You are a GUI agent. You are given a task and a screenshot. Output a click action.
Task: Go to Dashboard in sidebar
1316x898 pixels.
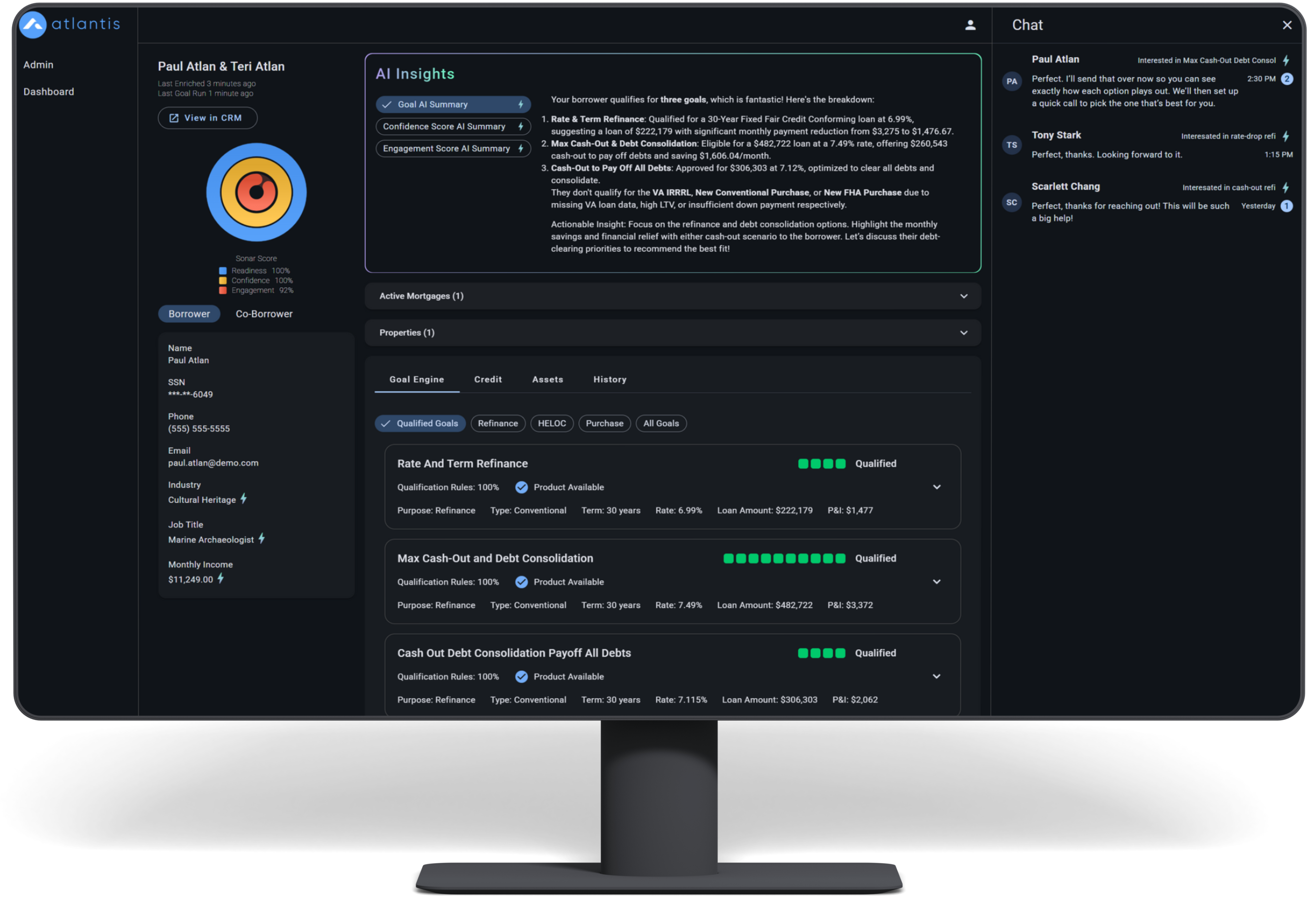click(49, 92)
